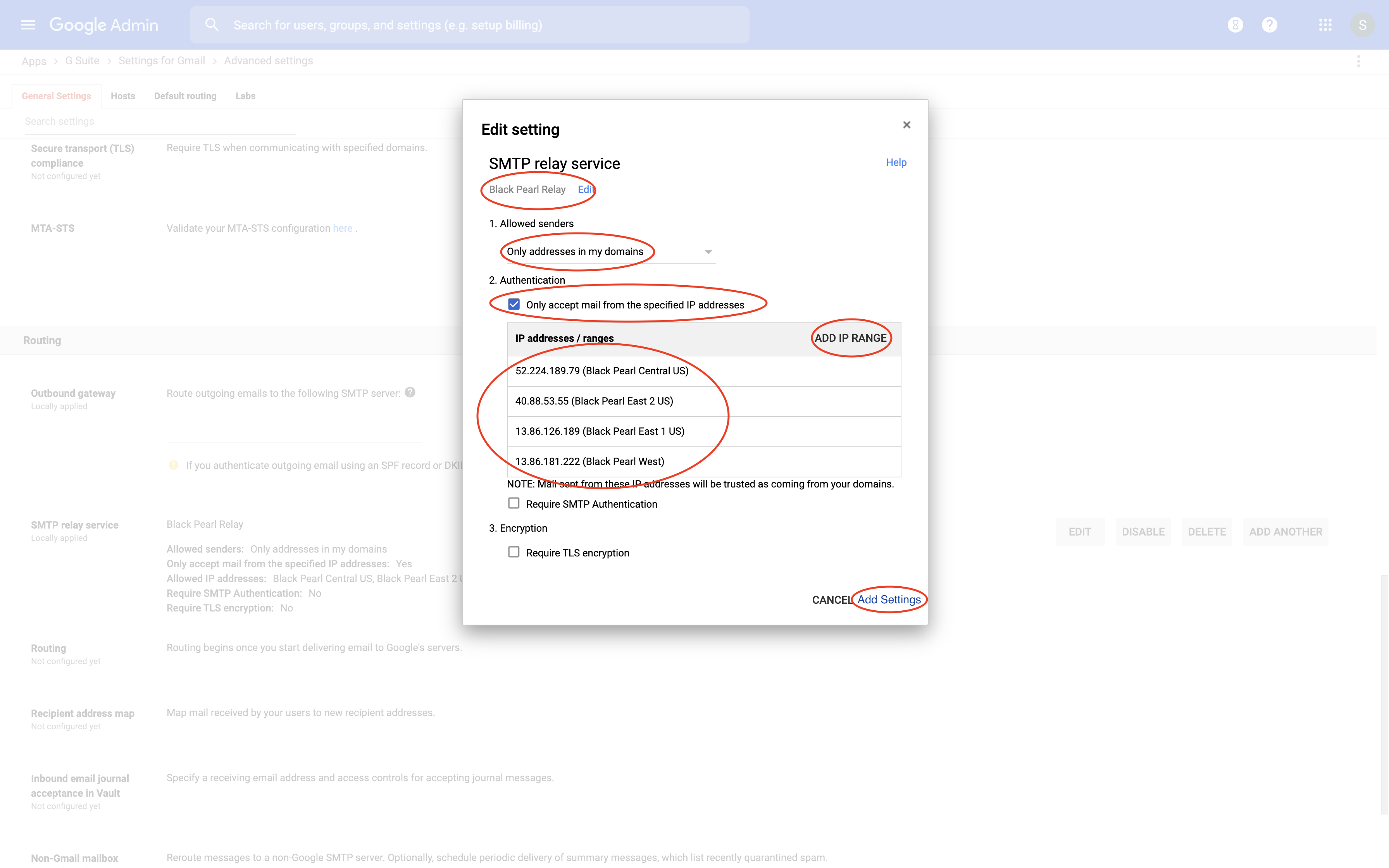Click the ADD IP RANGE button

click(x=850, y=338)
